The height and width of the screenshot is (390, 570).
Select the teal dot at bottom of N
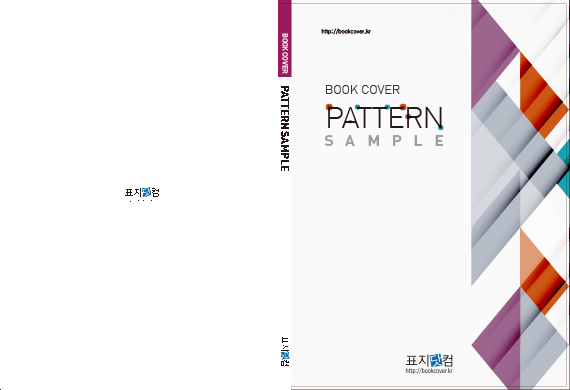441,127
